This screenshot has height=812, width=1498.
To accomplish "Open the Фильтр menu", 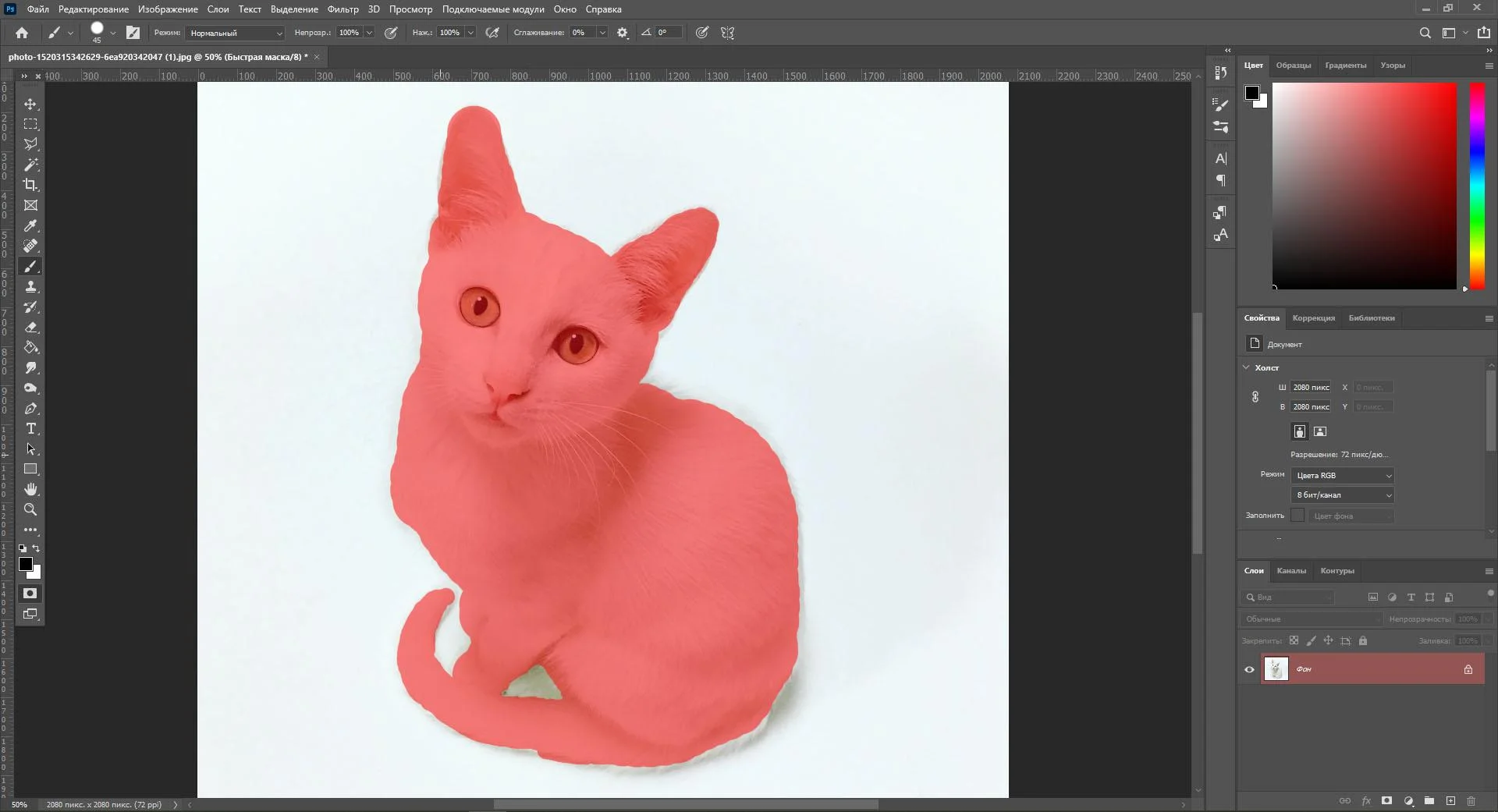I will pyautogui.click(x=343, y=9).
